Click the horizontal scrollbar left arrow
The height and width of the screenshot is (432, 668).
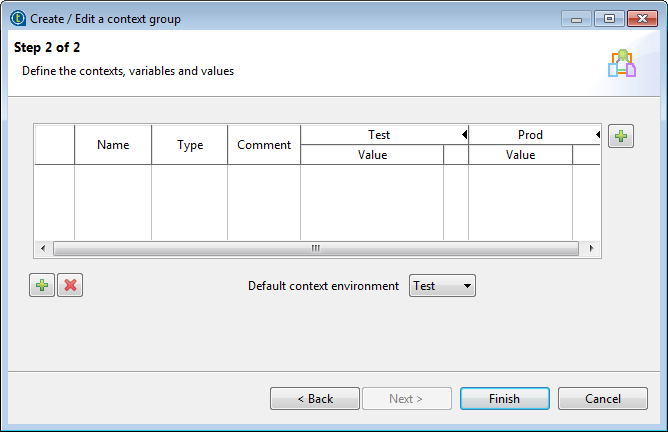[43, 248]
